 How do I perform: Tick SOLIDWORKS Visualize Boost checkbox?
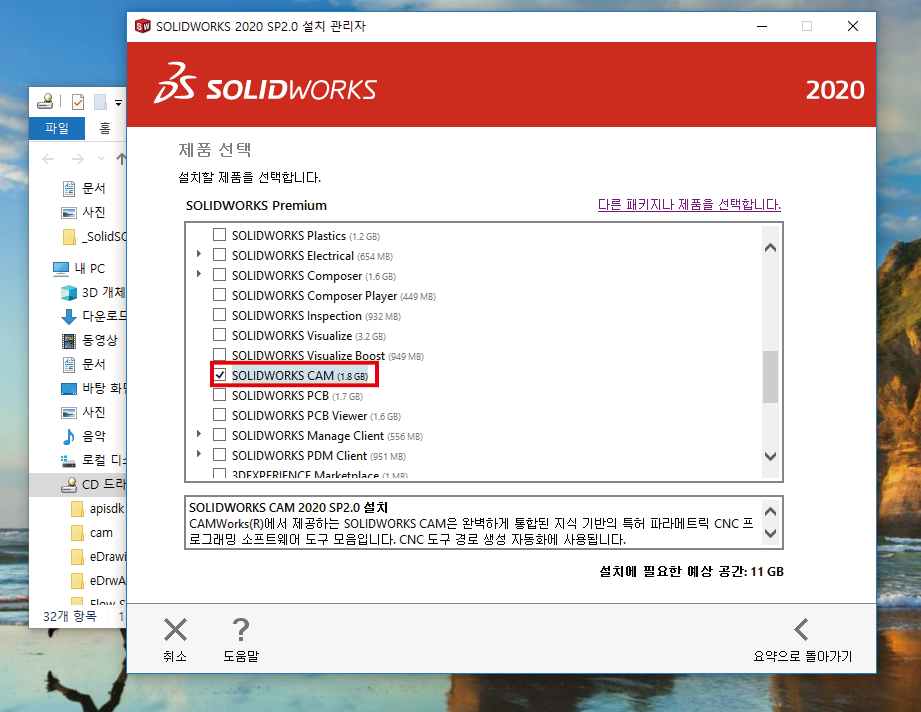coord(219,355)
